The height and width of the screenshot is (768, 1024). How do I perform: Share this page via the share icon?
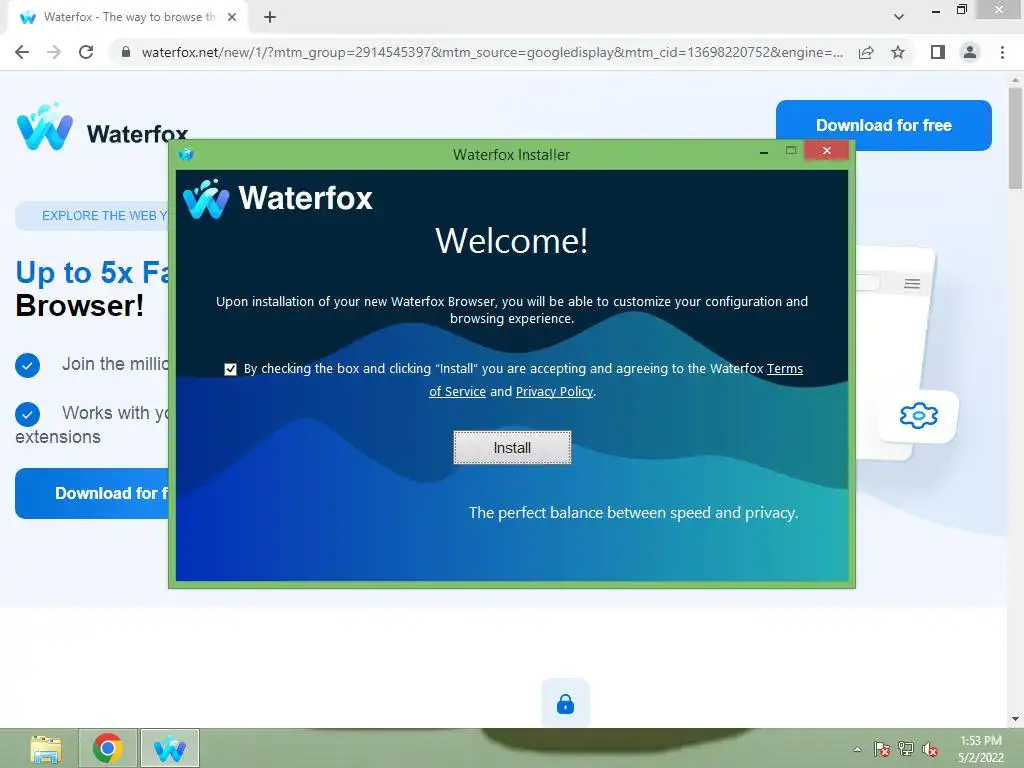pos(866,52)
